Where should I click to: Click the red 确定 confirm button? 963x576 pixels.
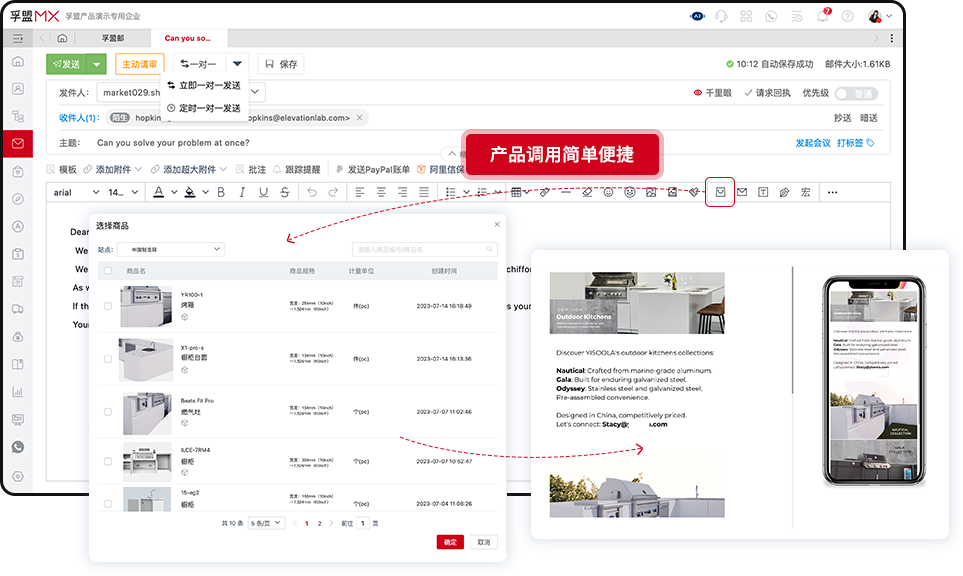tap(450, 542)
